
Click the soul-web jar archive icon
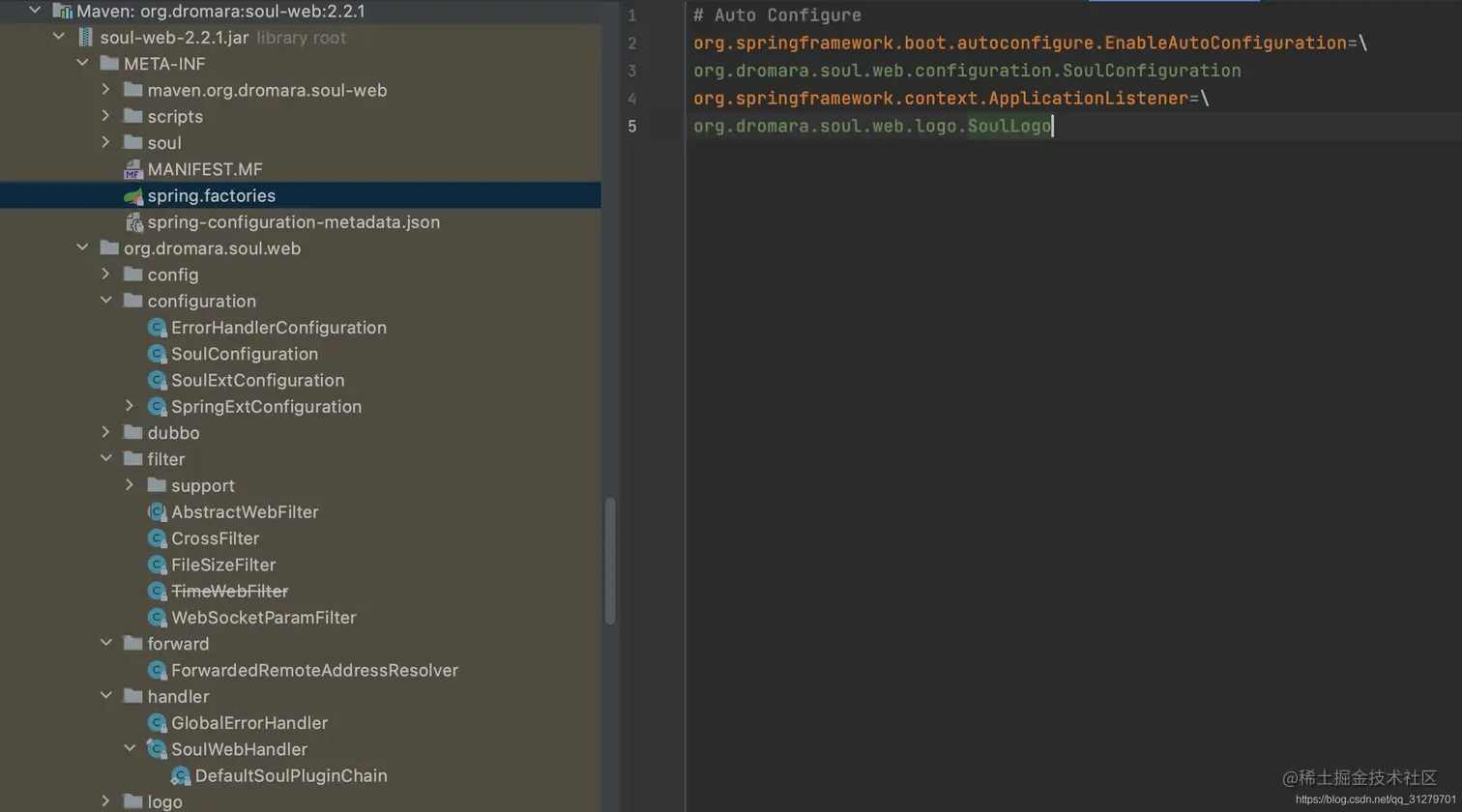(85, 37)
